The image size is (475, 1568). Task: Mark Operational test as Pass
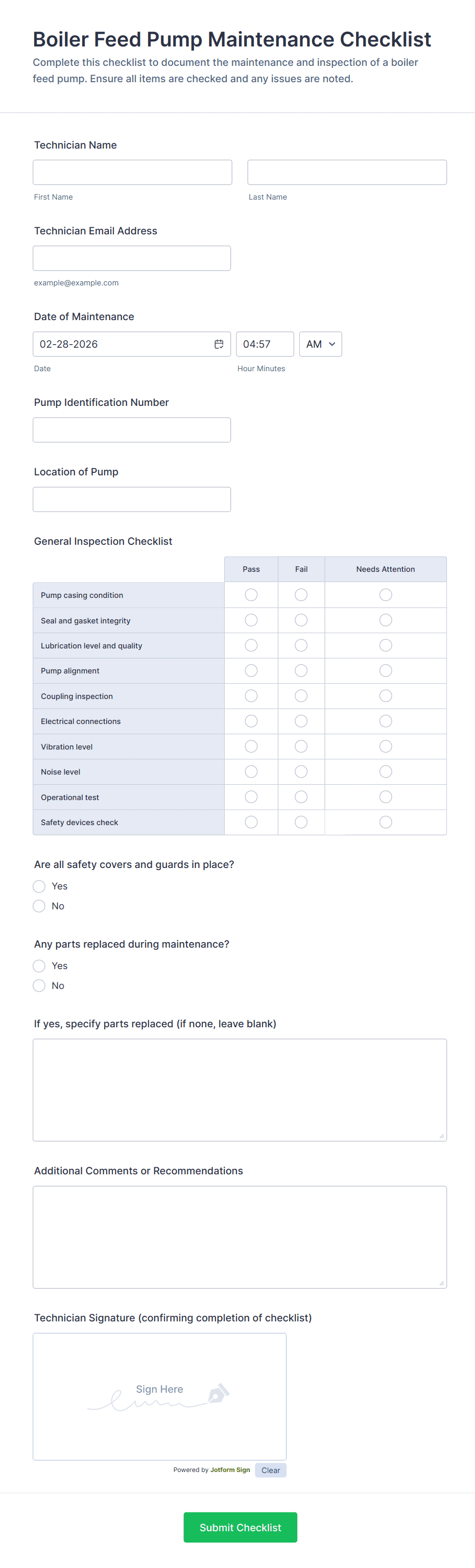[x=251, y=797]
